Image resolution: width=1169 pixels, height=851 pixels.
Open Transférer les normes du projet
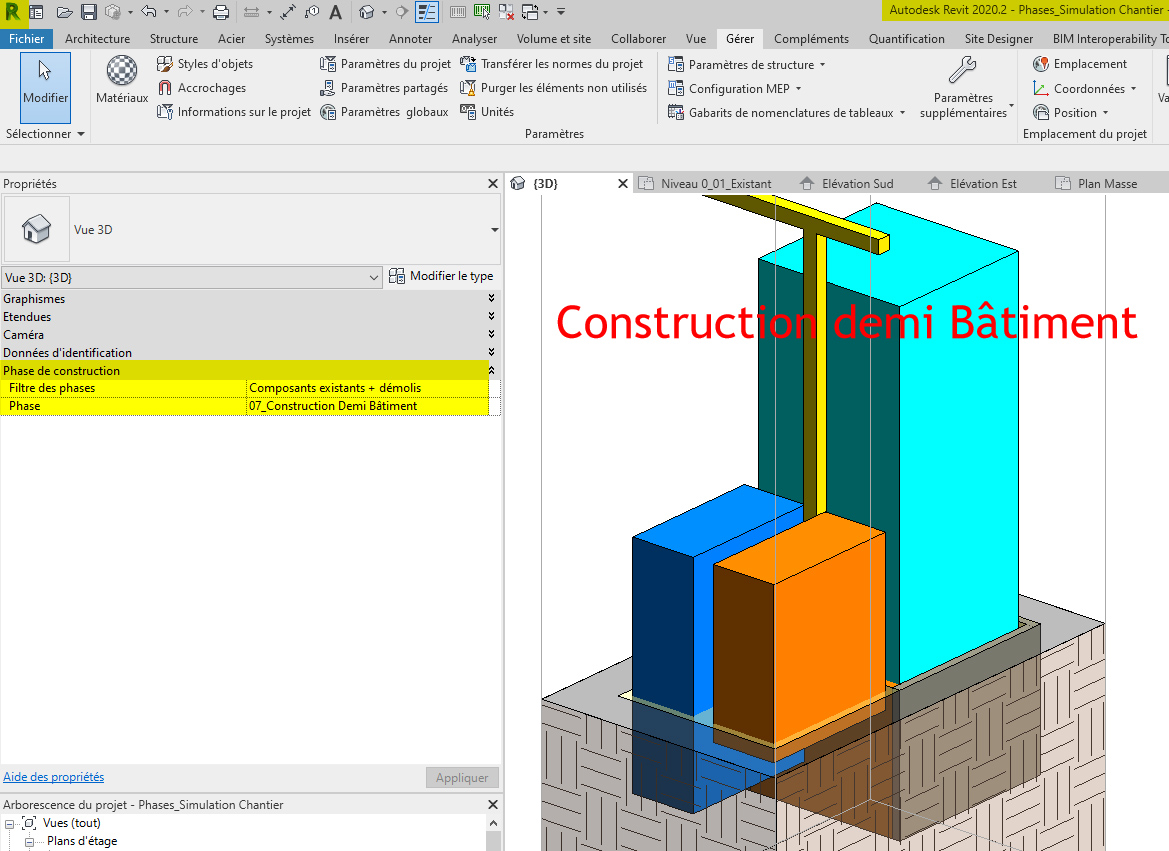coord(552,63)
